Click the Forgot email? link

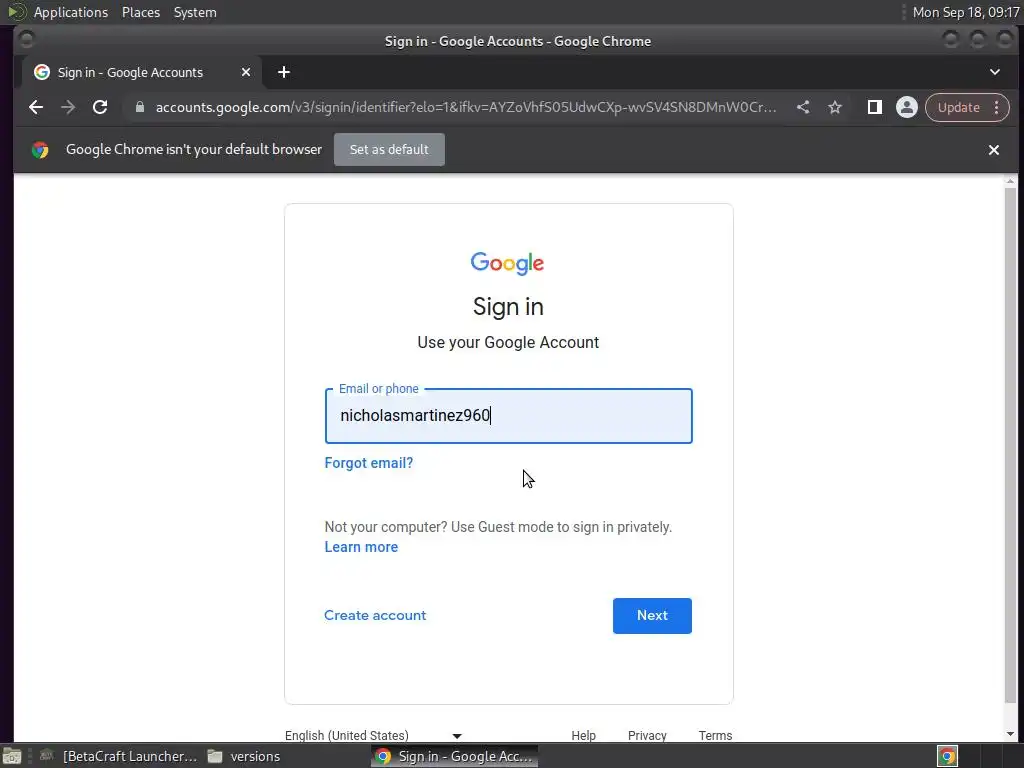point(369,463)
